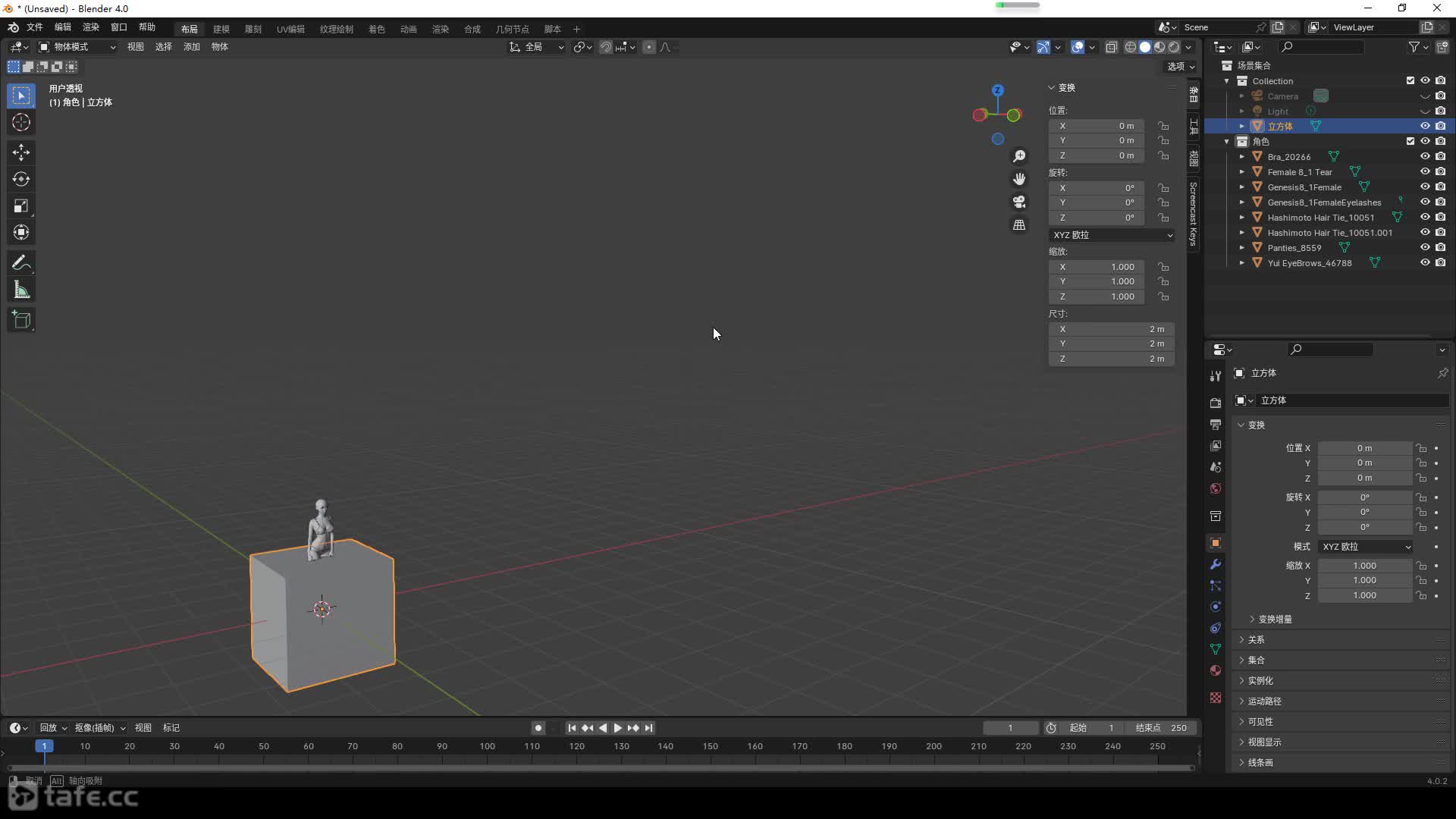The width and height of the screenshot is (1456, 819).
Task: Select the Annotate tool
Action: (21, 263)
